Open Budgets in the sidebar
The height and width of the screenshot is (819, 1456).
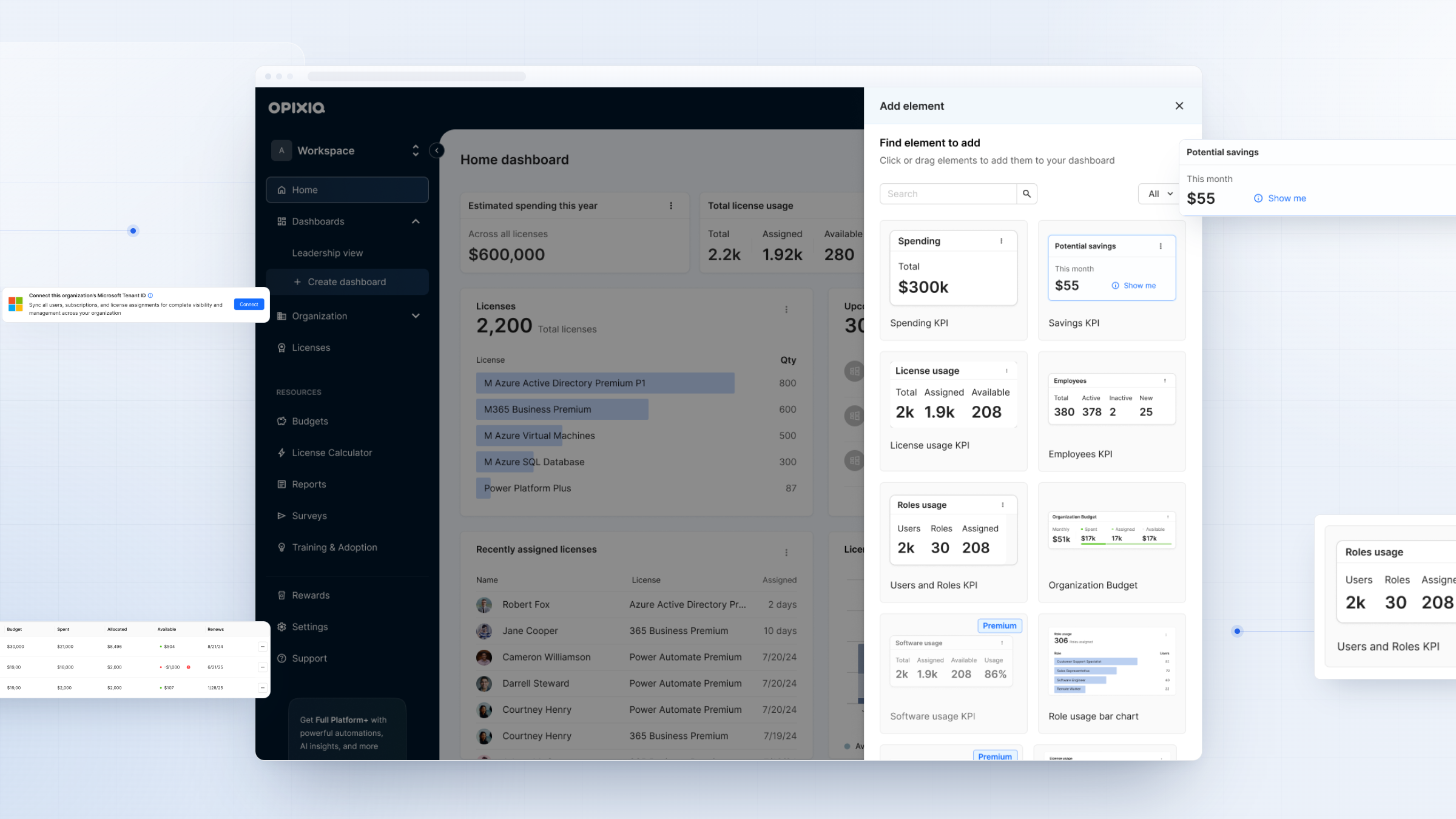pyautogui.click(x=309, y=421)
